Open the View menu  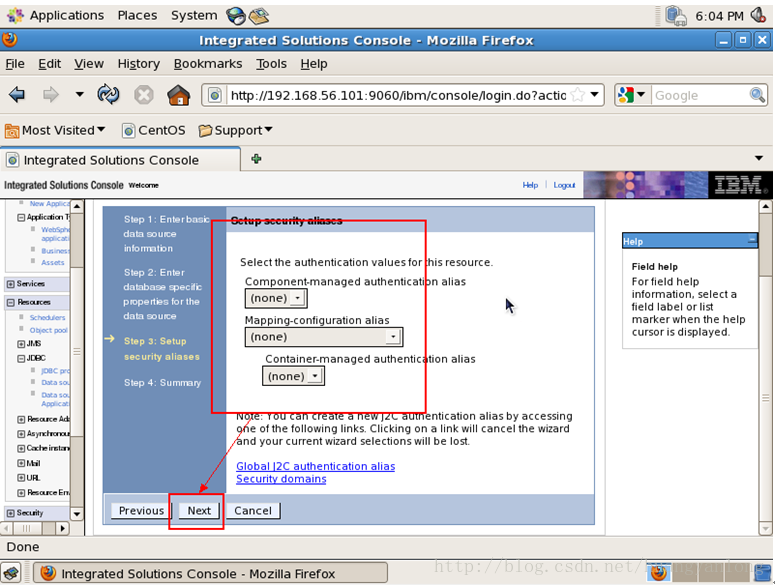tap(89, 64)
